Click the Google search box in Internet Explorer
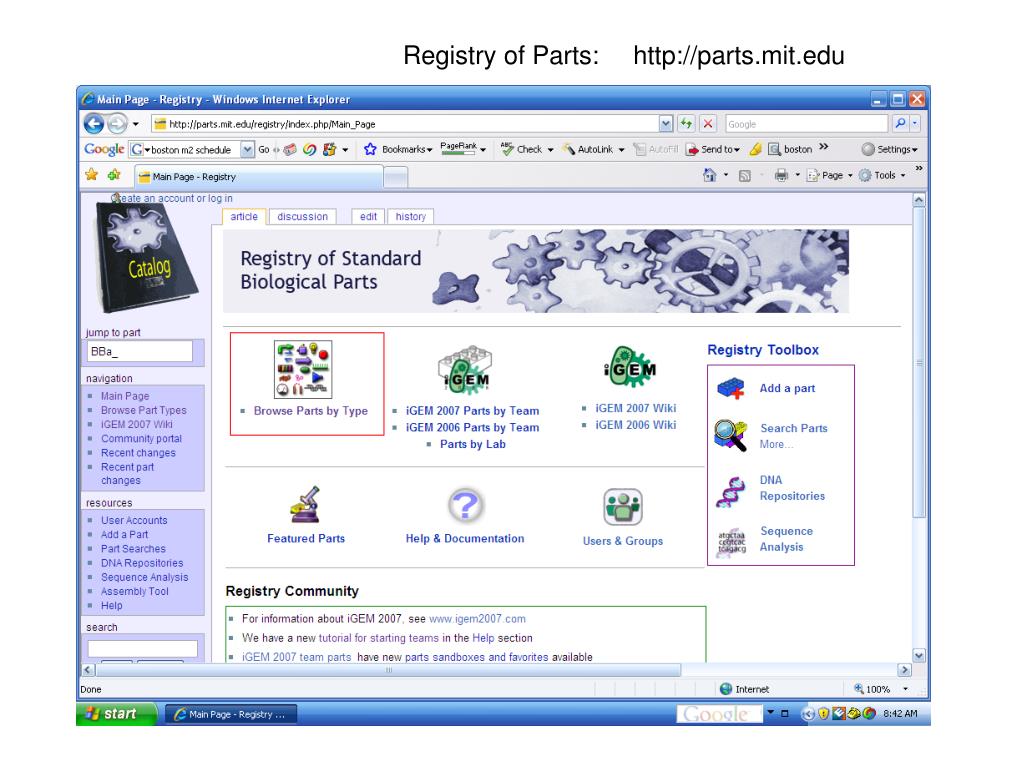This screenshot has width=1024, height=768. click(807, 124)
